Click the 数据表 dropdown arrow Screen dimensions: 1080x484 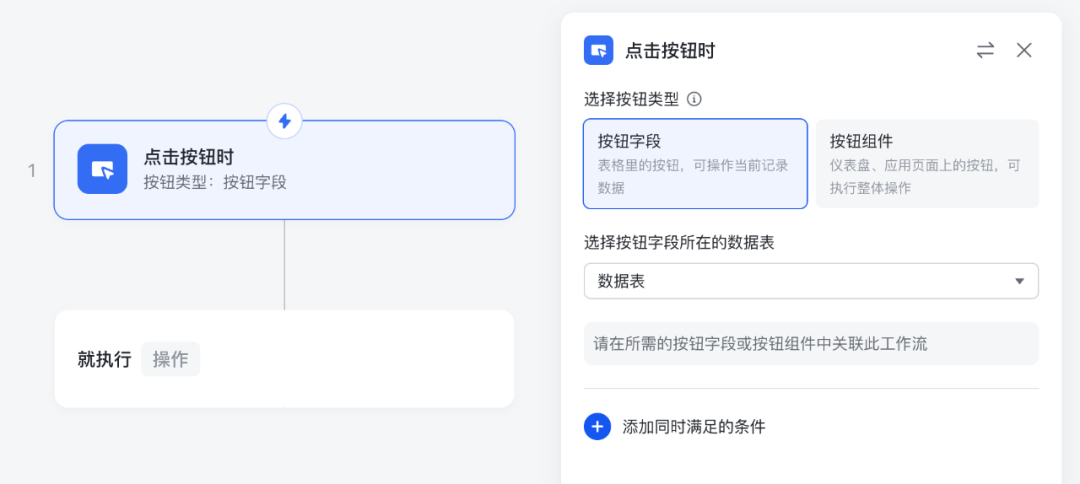pos(1019,281)
